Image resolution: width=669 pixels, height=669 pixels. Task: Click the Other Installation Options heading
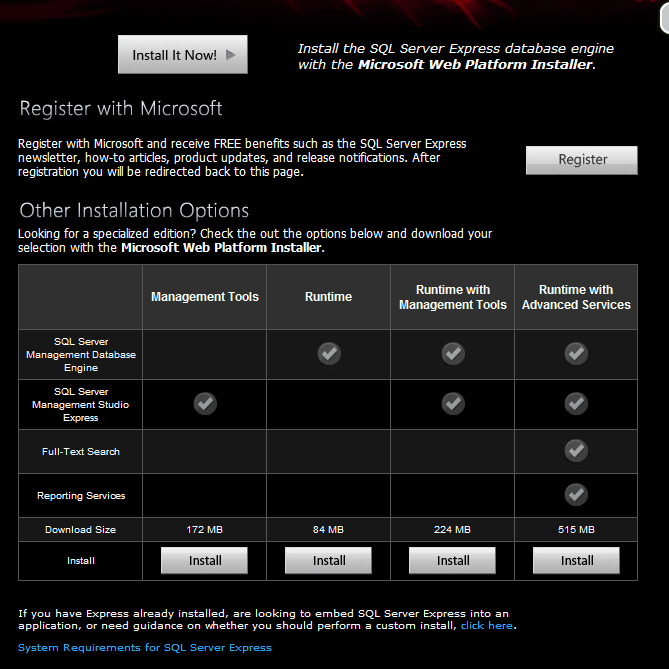[x=134, y=210]
